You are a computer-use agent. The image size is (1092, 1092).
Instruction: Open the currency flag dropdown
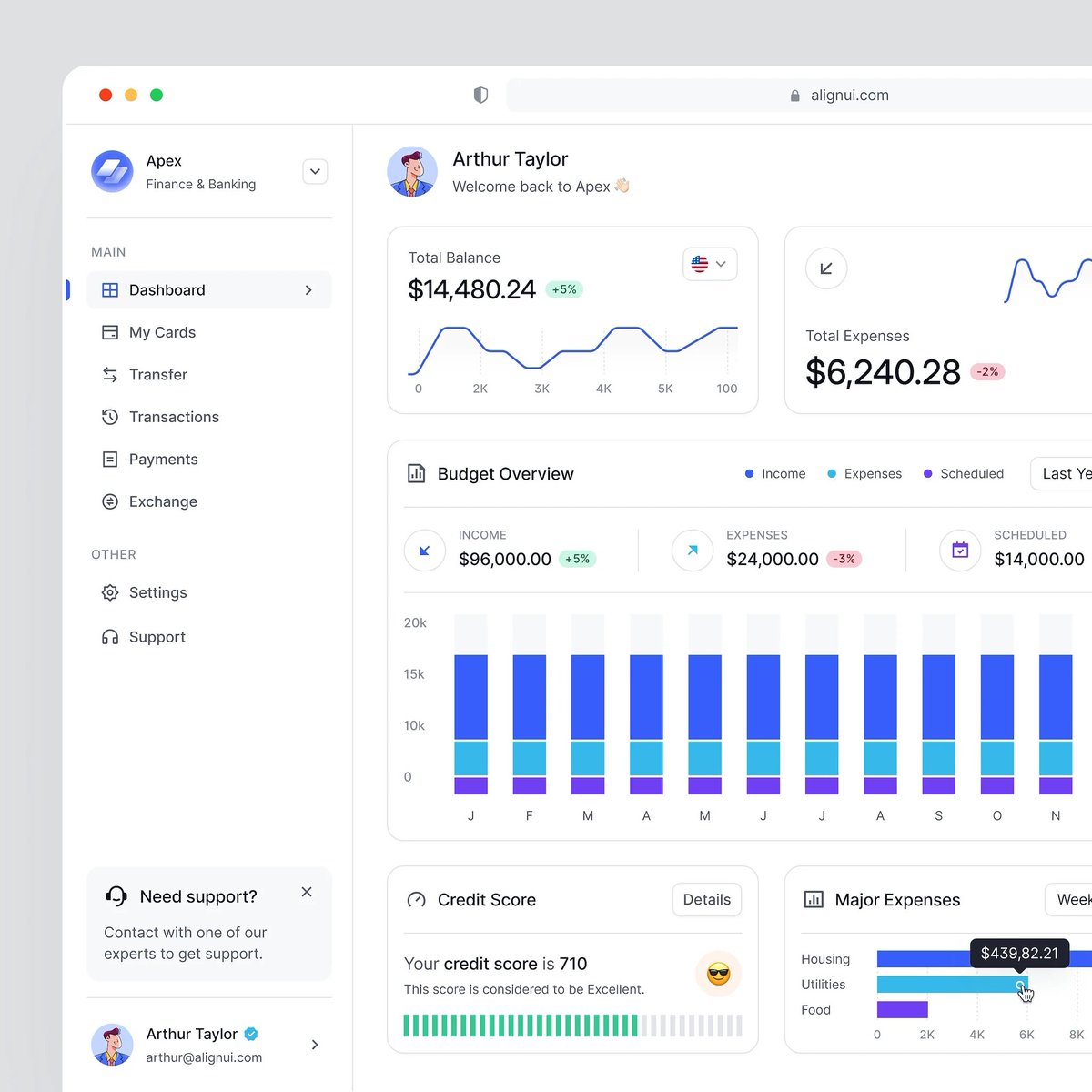(710, 264)
